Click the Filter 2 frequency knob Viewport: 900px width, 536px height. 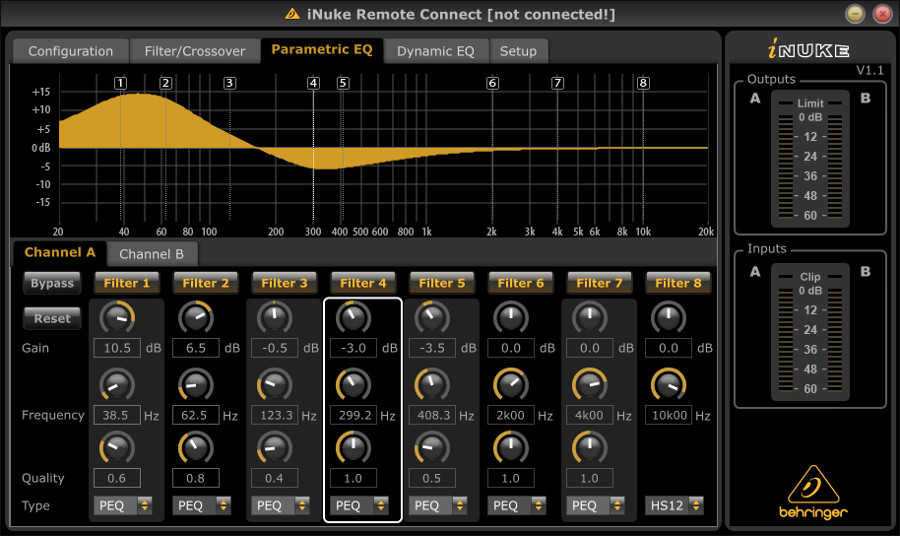(196, 384)
